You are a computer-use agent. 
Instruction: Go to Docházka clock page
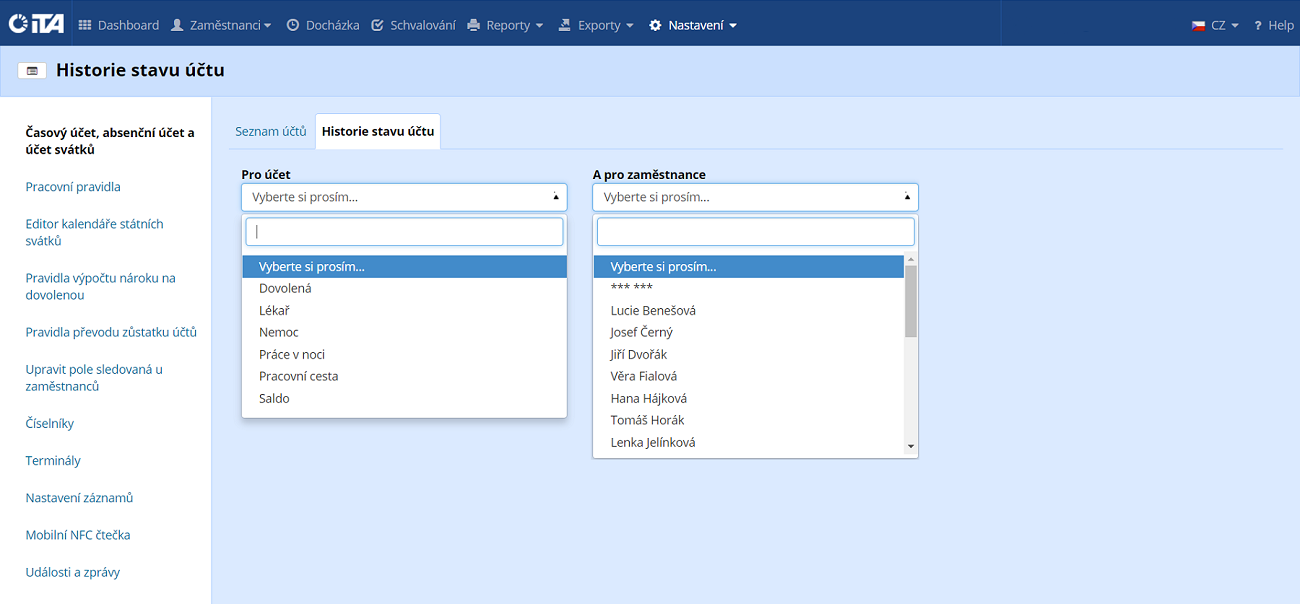323,25
